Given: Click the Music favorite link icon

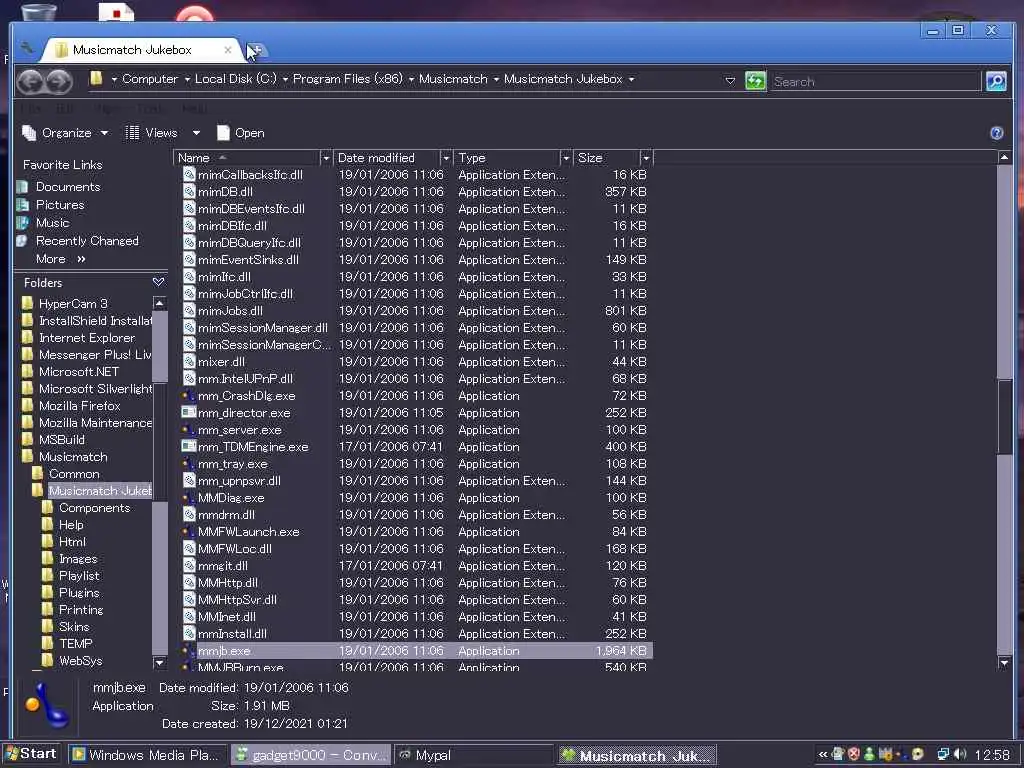Looking at the screenshot, I should click(22, 223).
